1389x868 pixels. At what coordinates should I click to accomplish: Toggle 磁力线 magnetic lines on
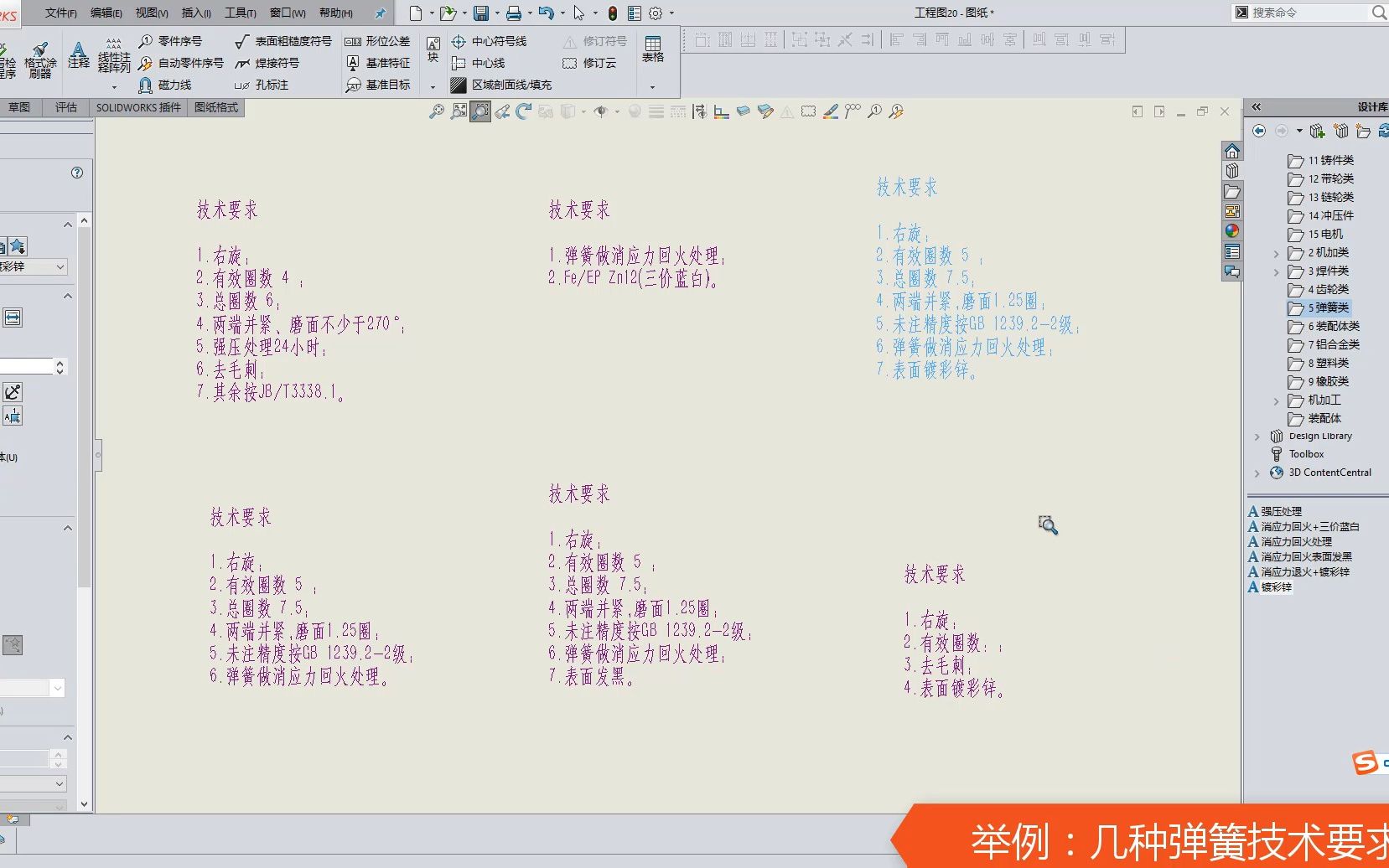click(x=168, y=85)
